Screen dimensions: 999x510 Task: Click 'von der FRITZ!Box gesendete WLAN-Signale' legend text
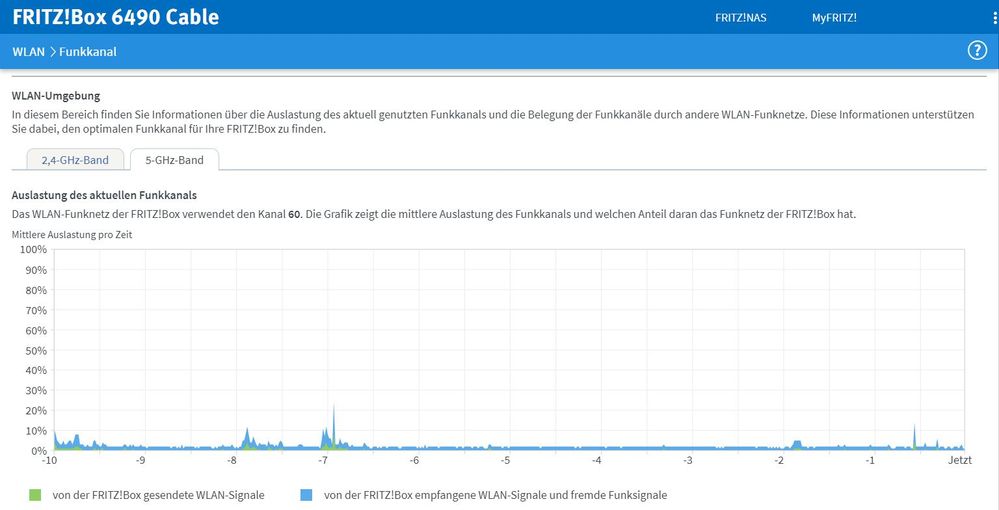pyautogui.click(x=159, y=495)
